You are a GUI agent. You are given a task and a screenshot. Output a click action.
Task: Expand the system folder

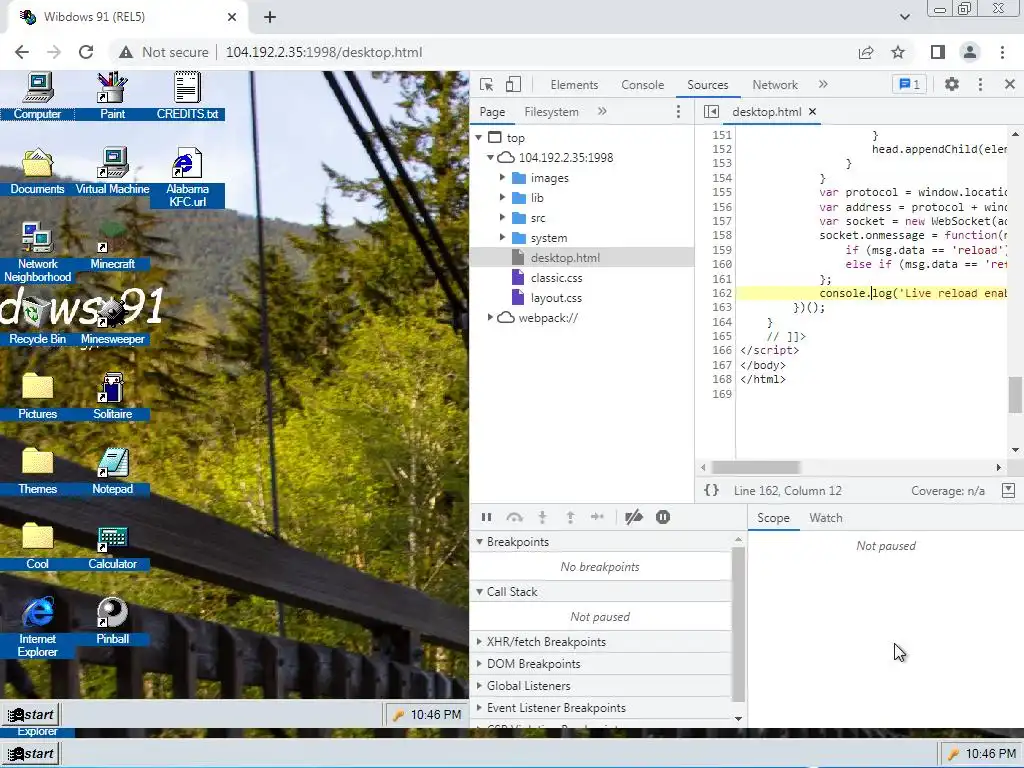pyautogui.click(x=502, y=238)
